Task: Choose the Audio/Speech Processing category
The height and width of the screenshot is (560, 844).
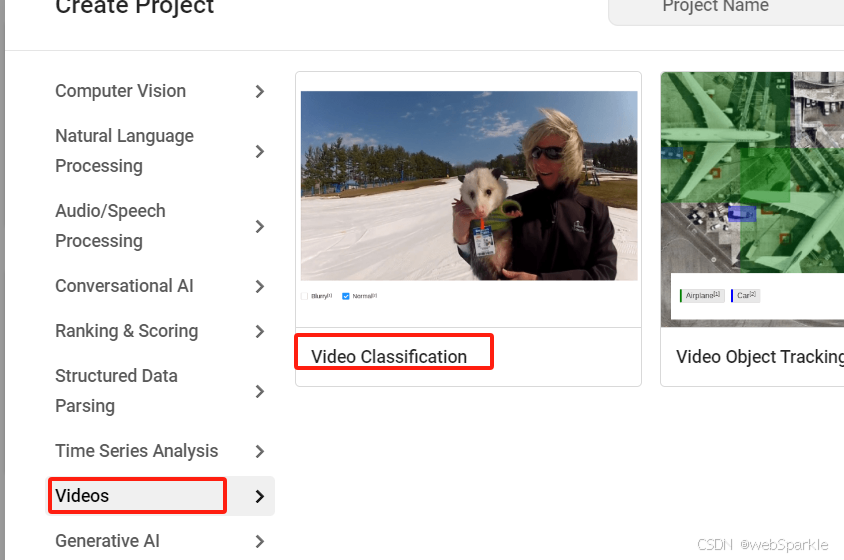Action: 110,226
